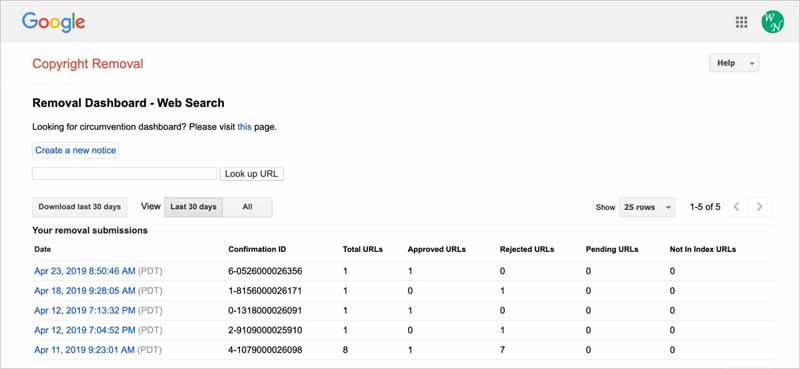Click the Total URLs column header
The width and height of the screenshot is (800, 369).
point(363,250)
